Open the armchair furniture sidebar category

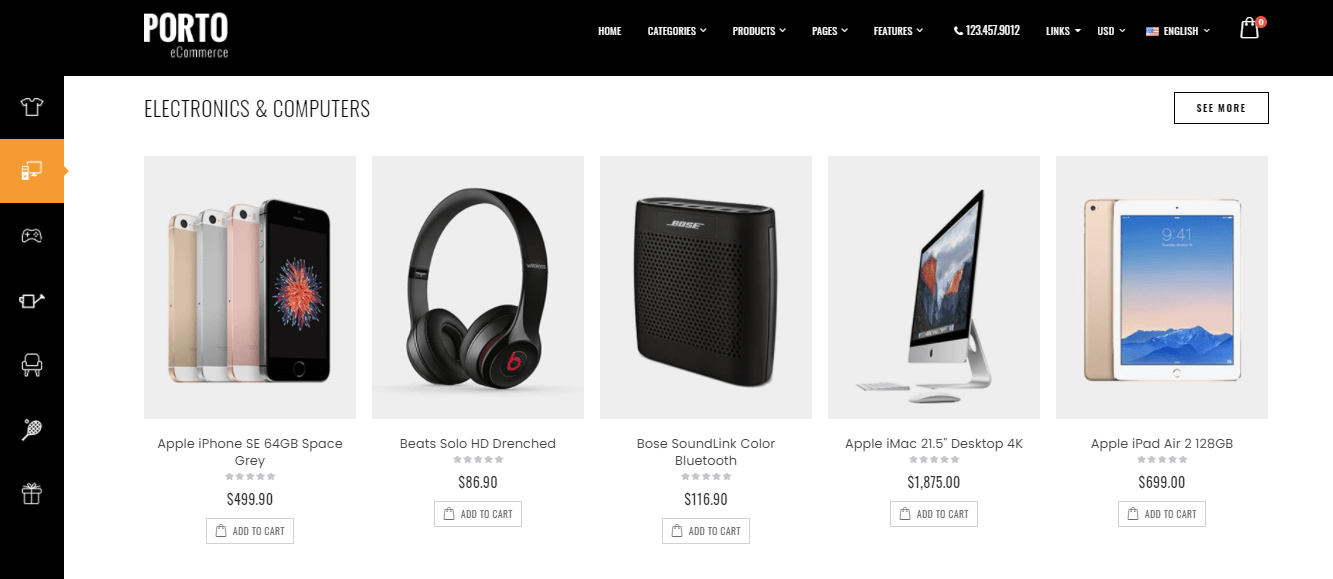[32, 364]
